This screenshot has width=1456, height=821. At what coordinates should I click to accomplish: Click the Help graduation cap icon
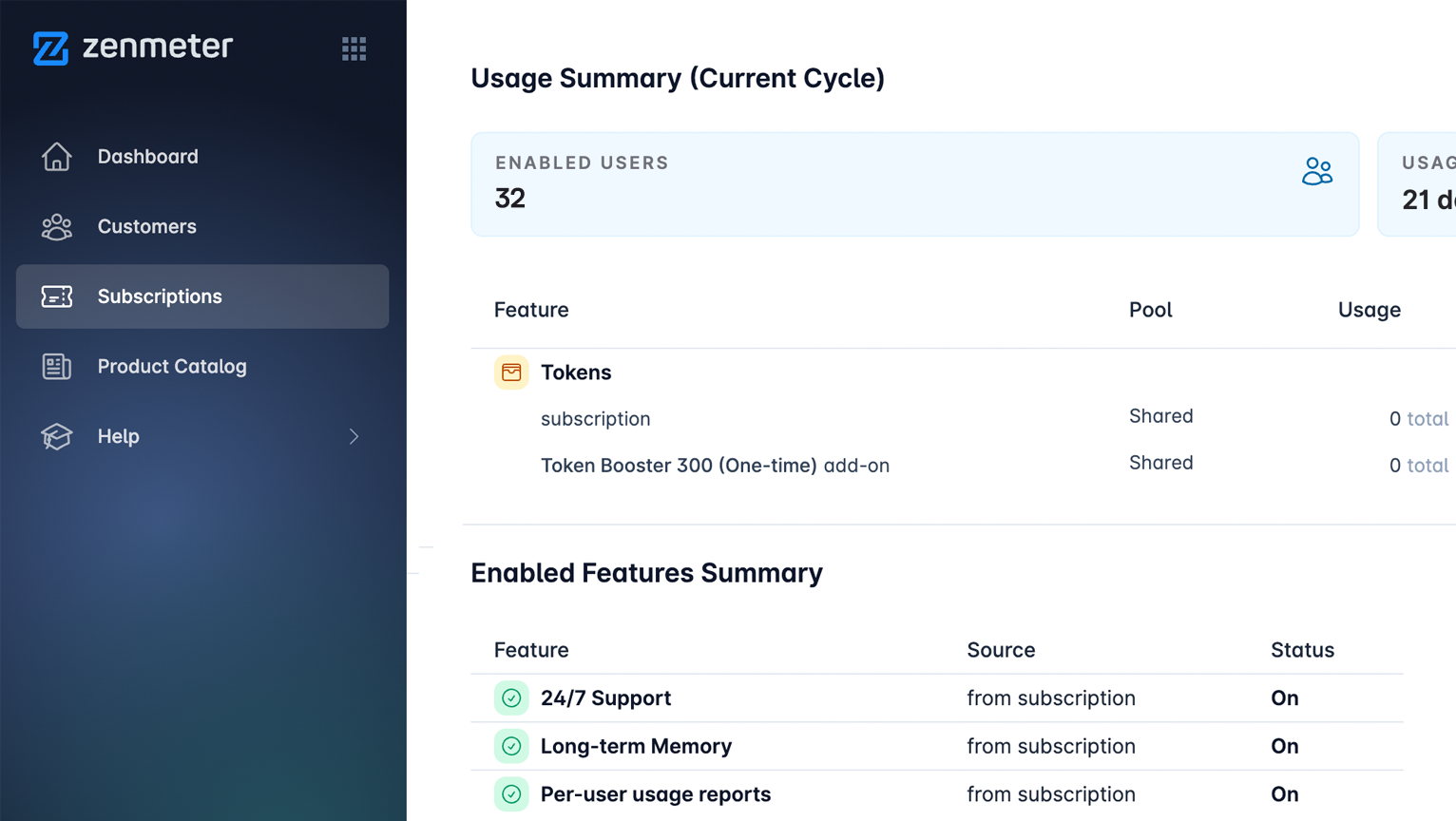(57, 436)
